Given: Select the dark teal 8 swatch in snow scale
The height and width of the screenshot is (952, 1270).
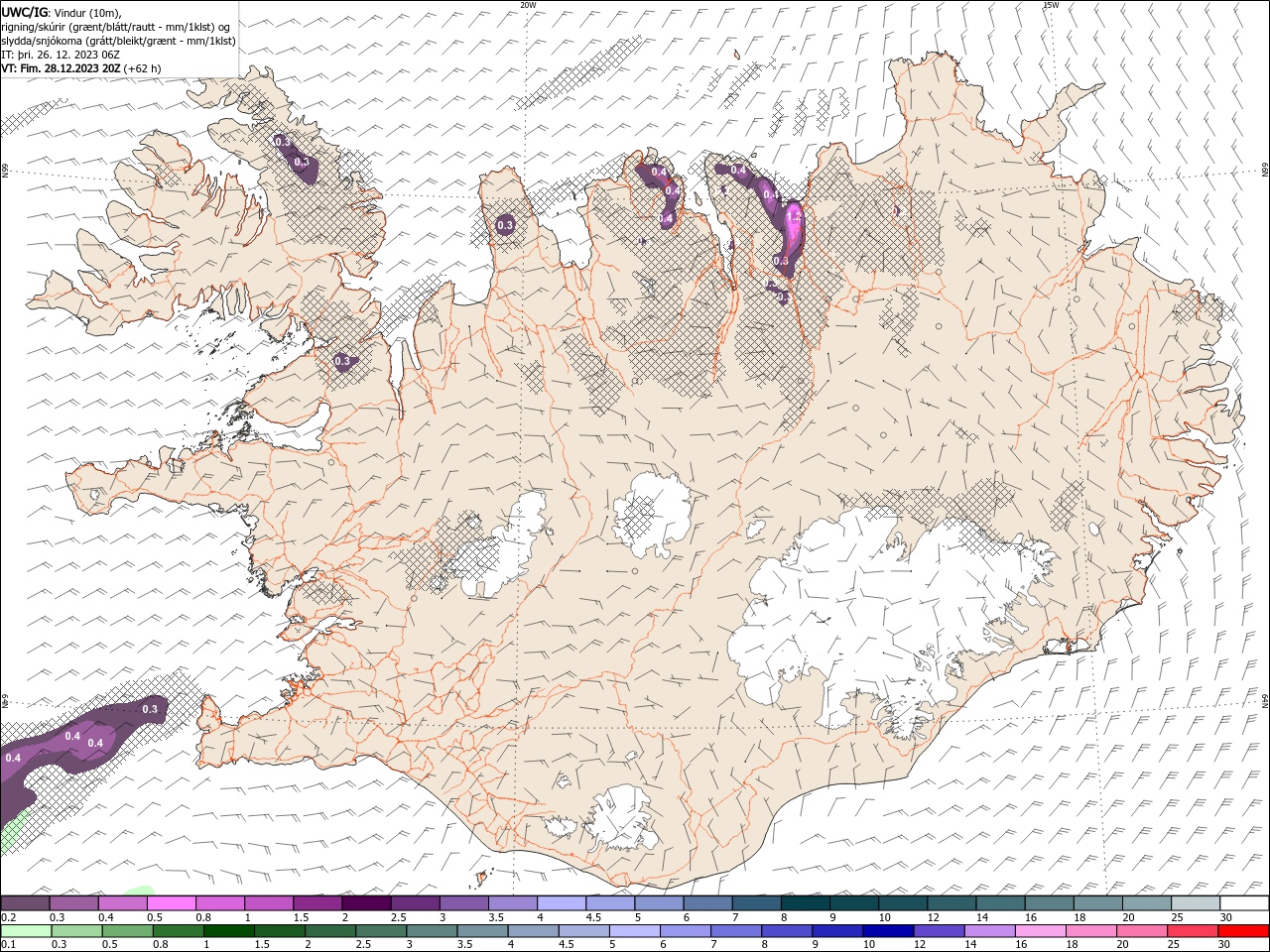Looking at the screenshot, I should pyautogui.click(x=805, y=903).
